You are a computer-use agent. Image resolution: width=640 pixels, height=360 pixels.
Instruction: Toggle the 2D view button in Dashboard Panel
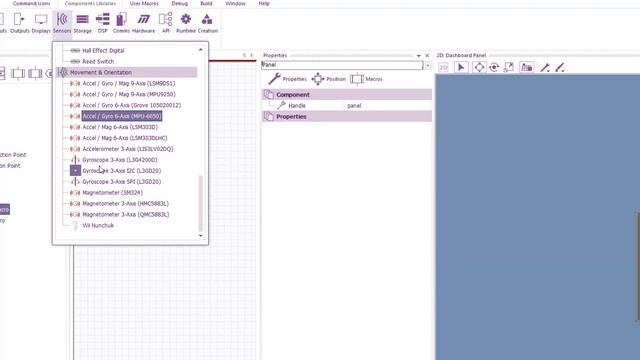(443, 67)
